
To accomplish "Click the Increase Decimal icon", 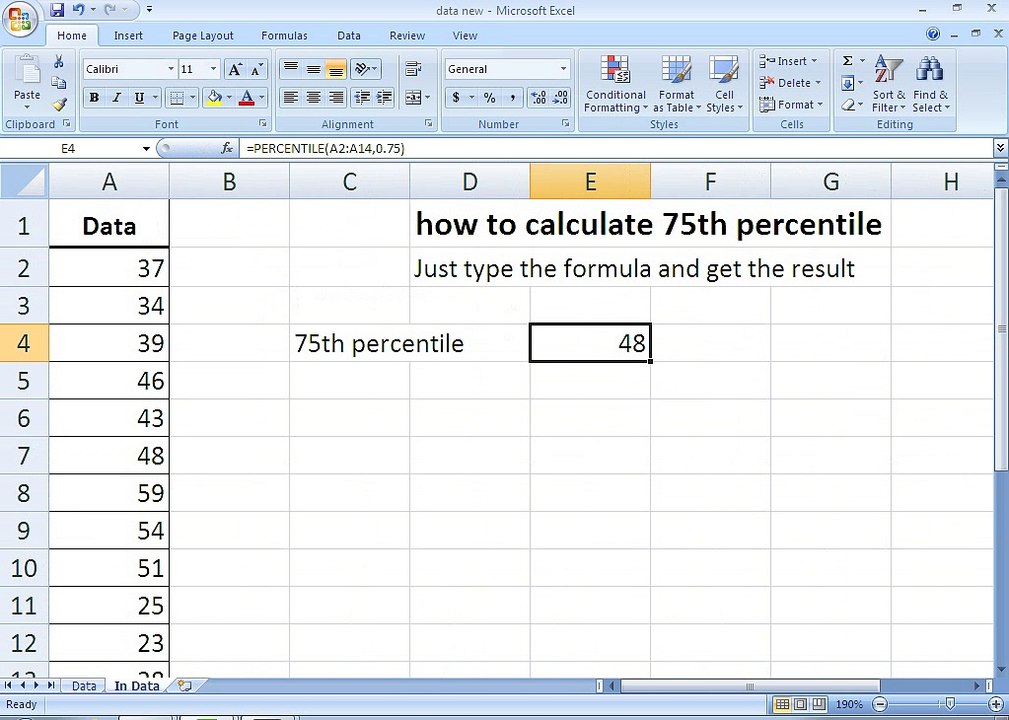I will [x=539, y=98].
